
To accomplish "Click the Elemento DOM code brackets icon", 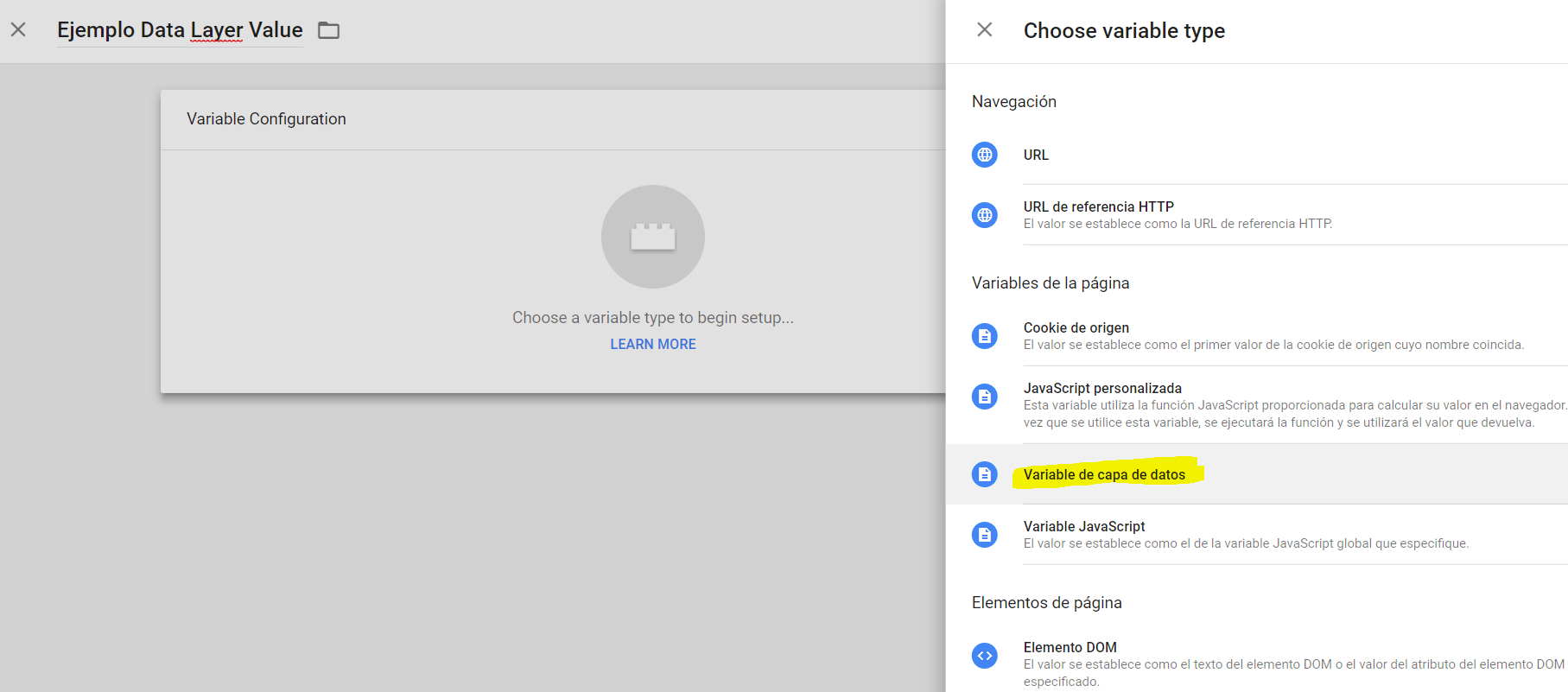I will [985, 656].
